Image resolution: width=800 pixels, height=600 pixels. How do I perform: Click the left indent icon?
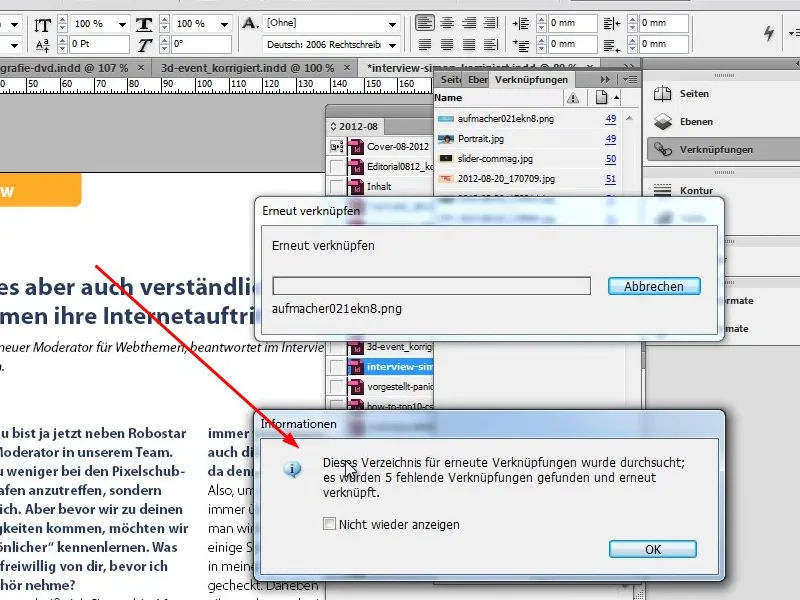[521, 23]
